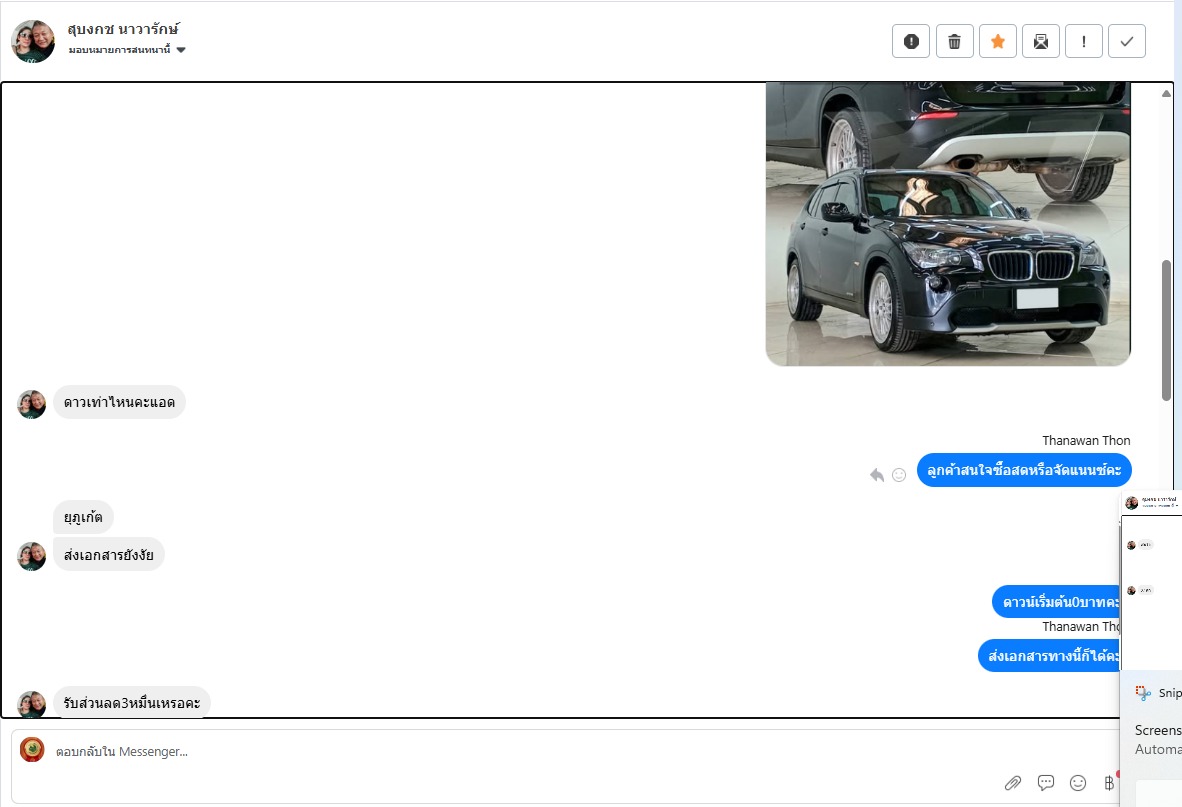Select message ยุภูเก้ต
The height and width of the screenshot is (807, 1182).
click(83, 517)
